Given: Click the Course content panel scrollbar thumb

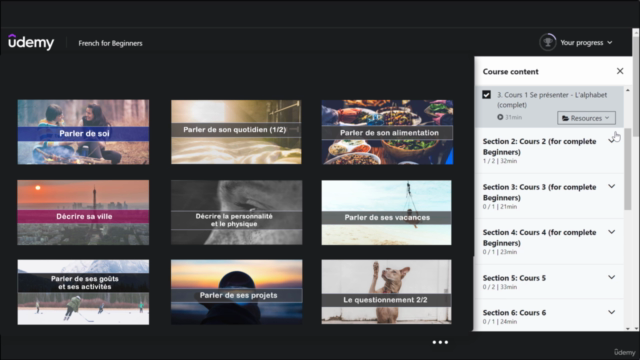Looking at the screenshot, I should (628, 169).
